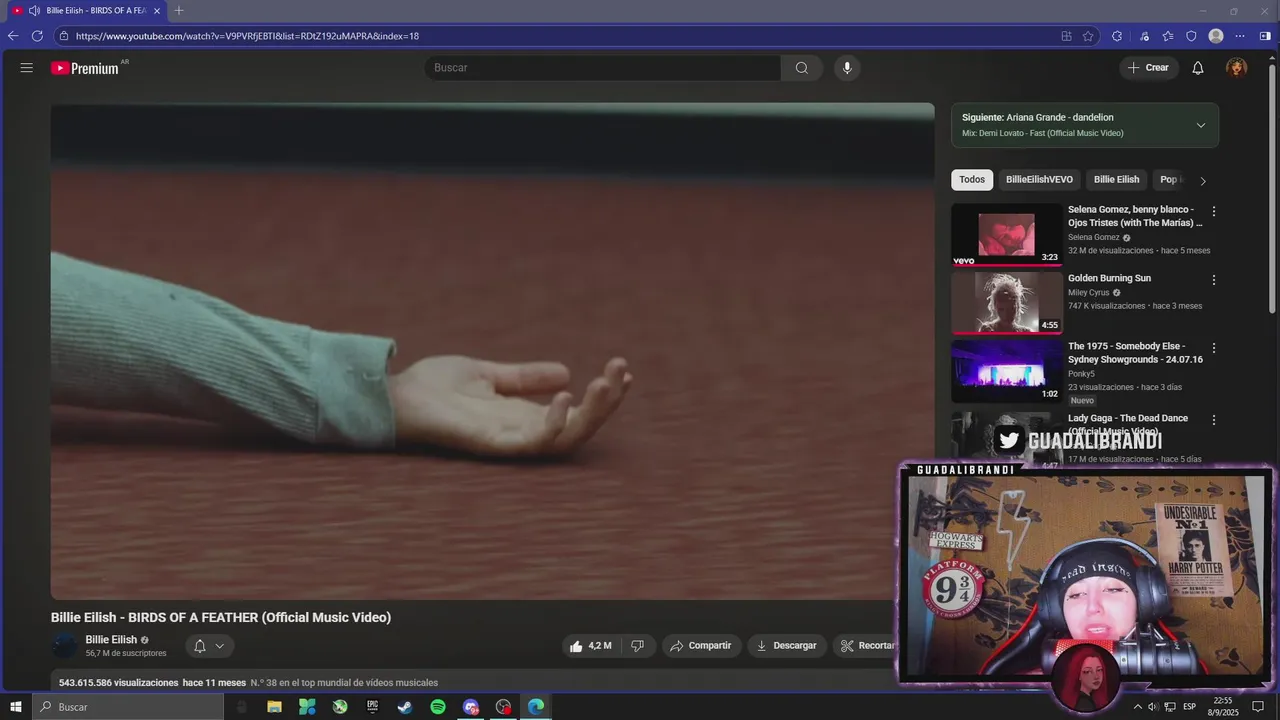
Task: Open the system clock showing 22:55
Action: (1224, 707)
